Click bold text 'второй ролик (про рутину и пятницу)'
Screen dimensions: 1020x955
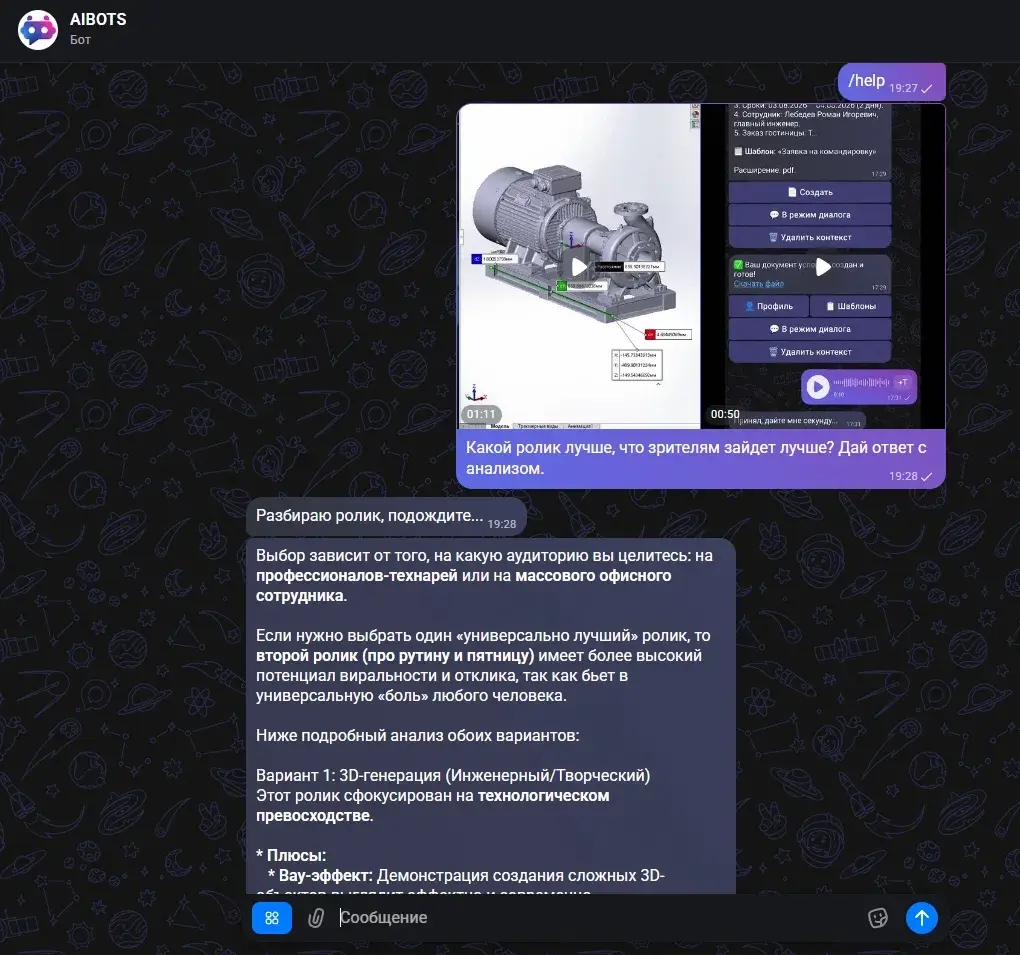point(395,656)
